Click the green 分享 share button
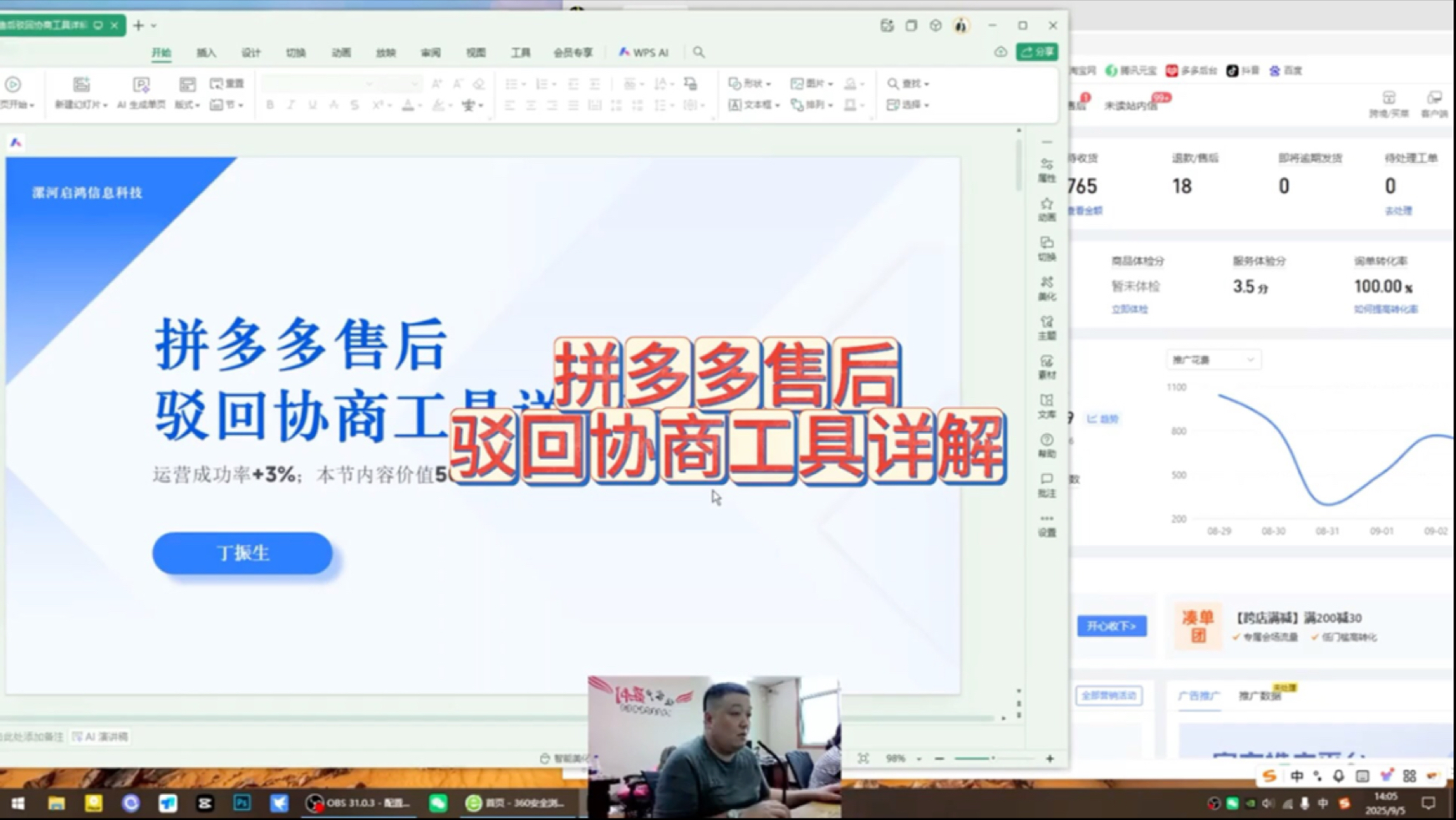The height and width of the screenshot is (820, 1456). [1037, 52]
